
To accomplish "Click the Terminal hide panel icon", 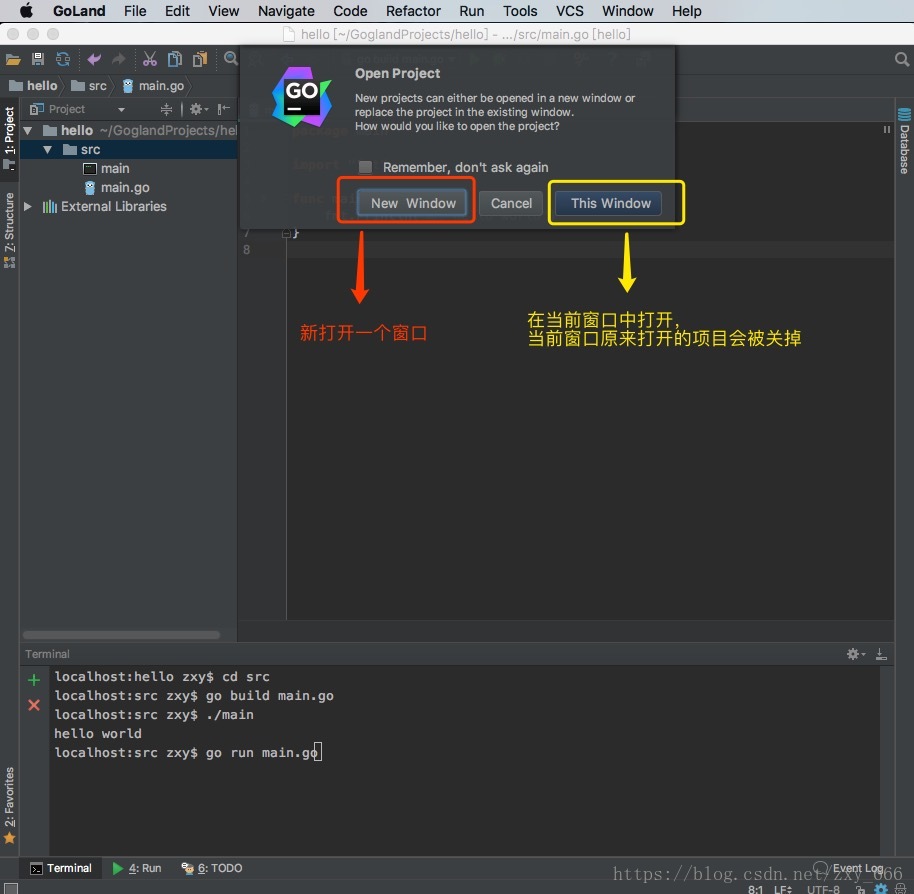I will pos(881,654).
